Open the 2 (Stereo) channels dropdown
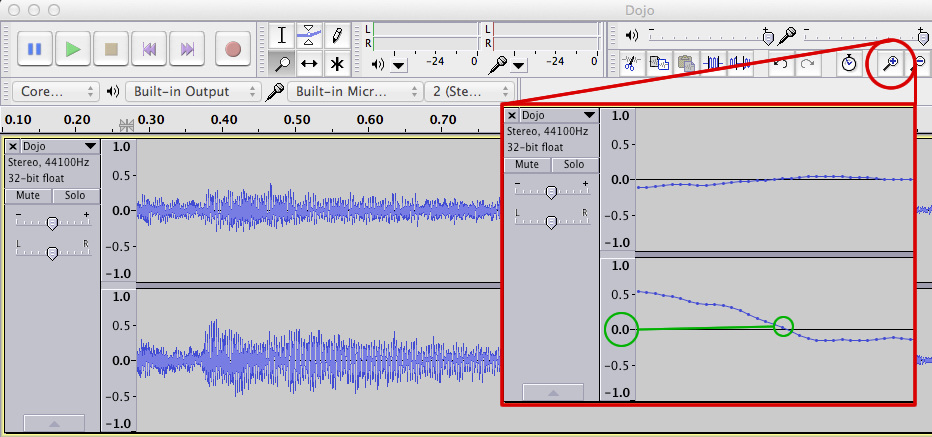Viewport: 932px width, 437px height. (461, 92)
